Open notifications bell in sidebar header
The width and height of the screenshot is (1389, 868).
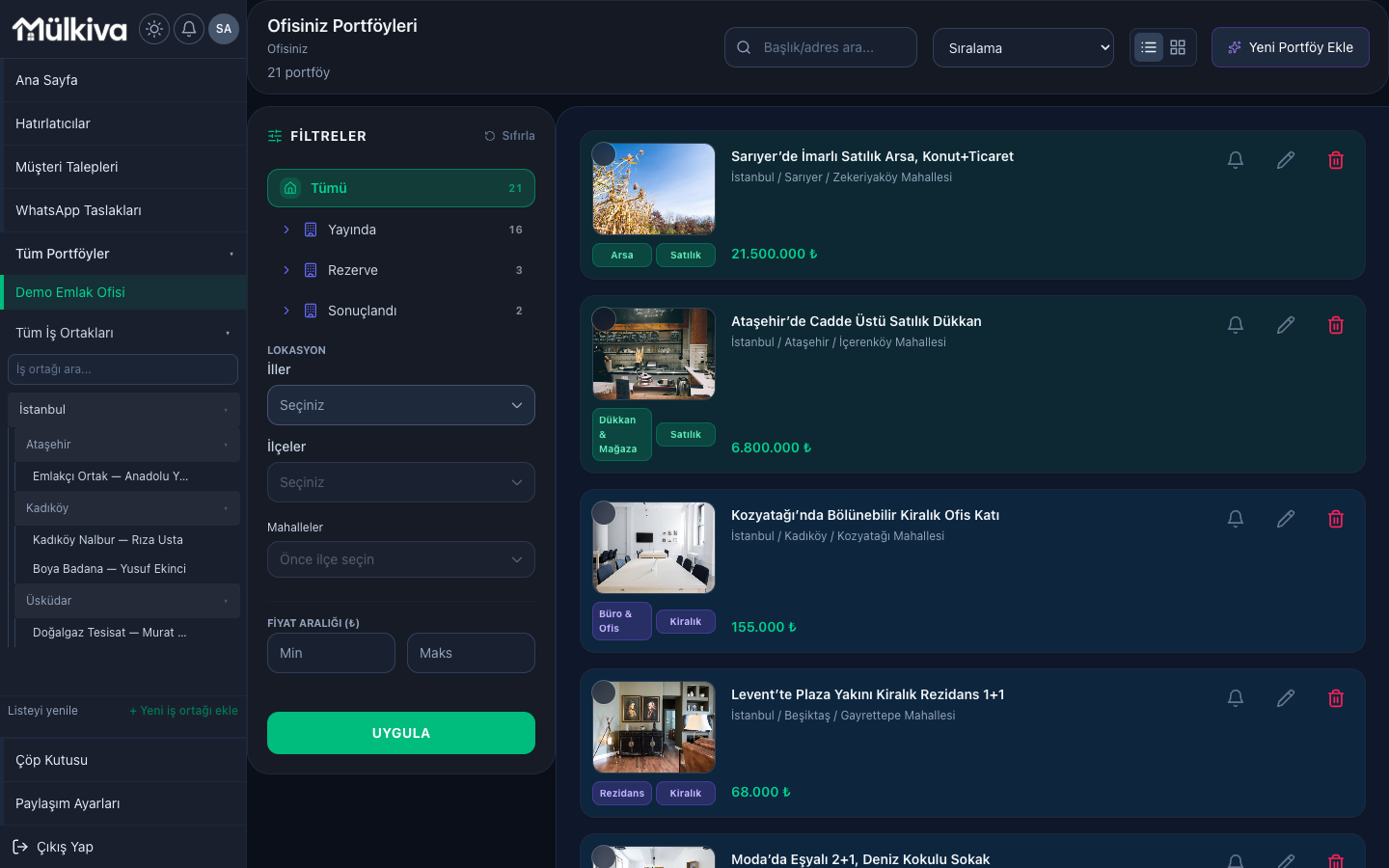189,29
